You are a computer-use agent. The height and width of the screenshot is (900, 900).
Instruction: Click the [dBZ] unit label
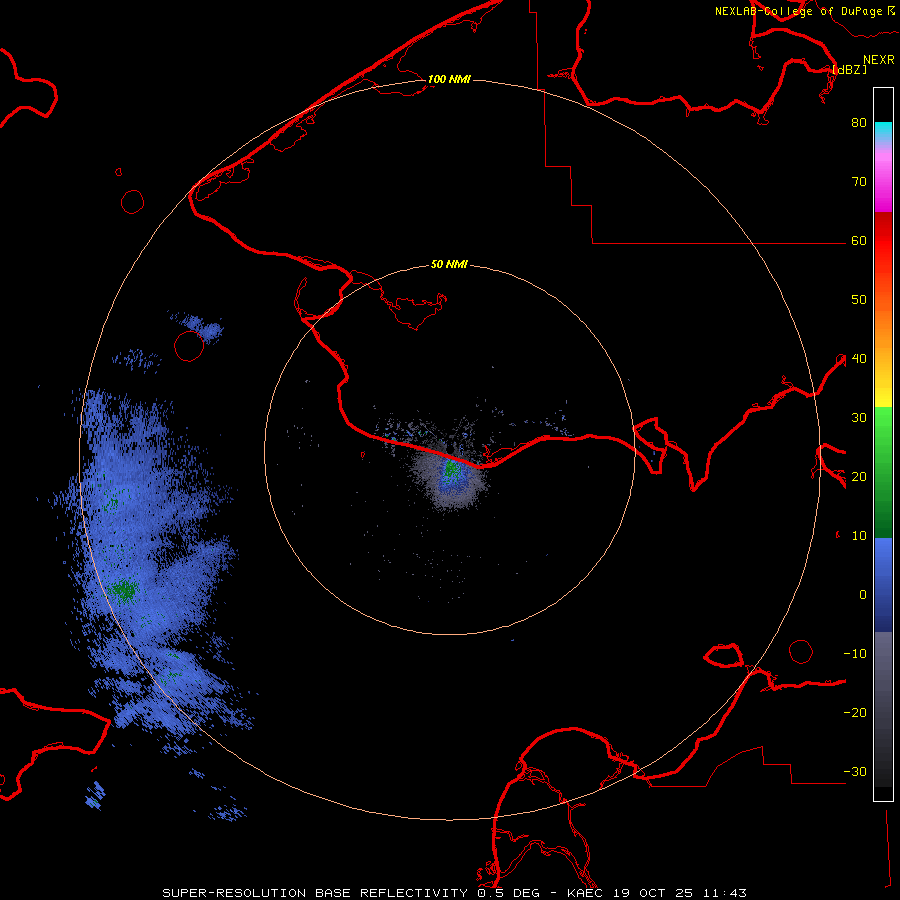coord(849,69)
